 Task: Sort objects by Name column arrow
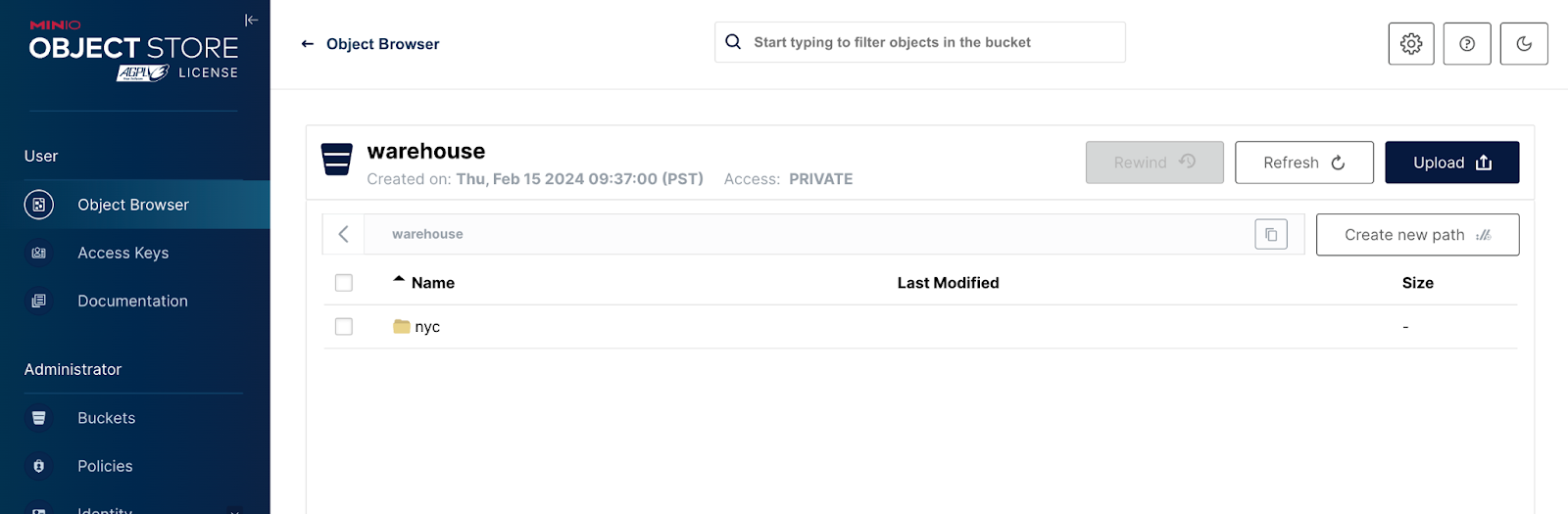tap(399, 280)
